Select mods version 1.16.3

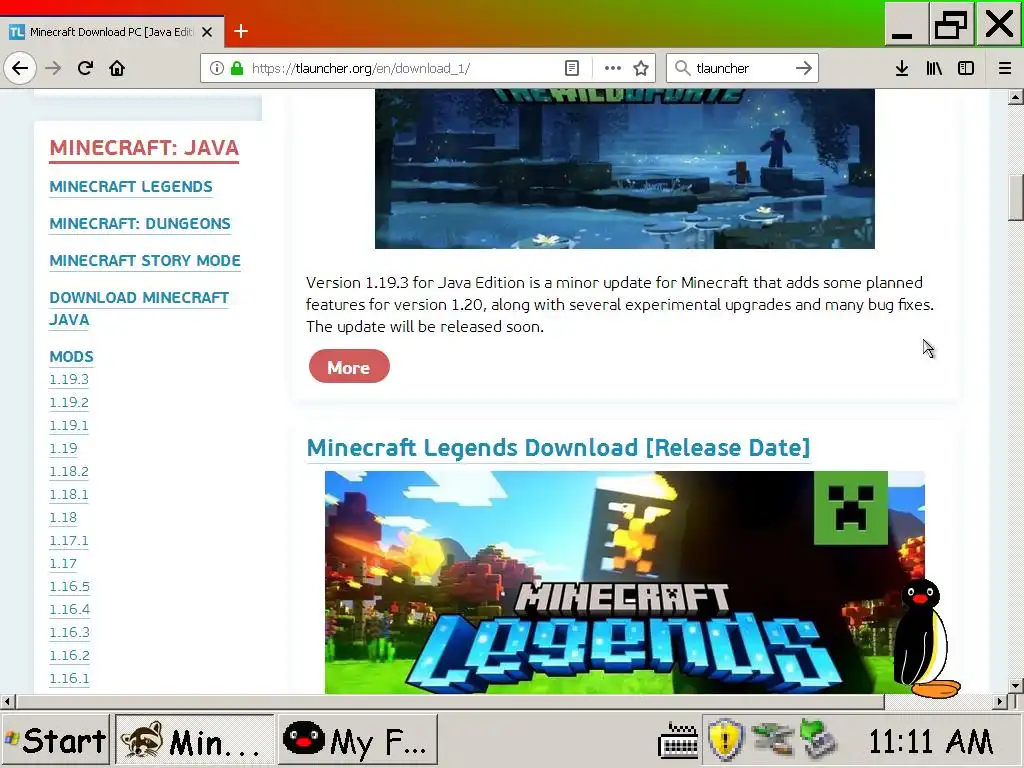70,632
